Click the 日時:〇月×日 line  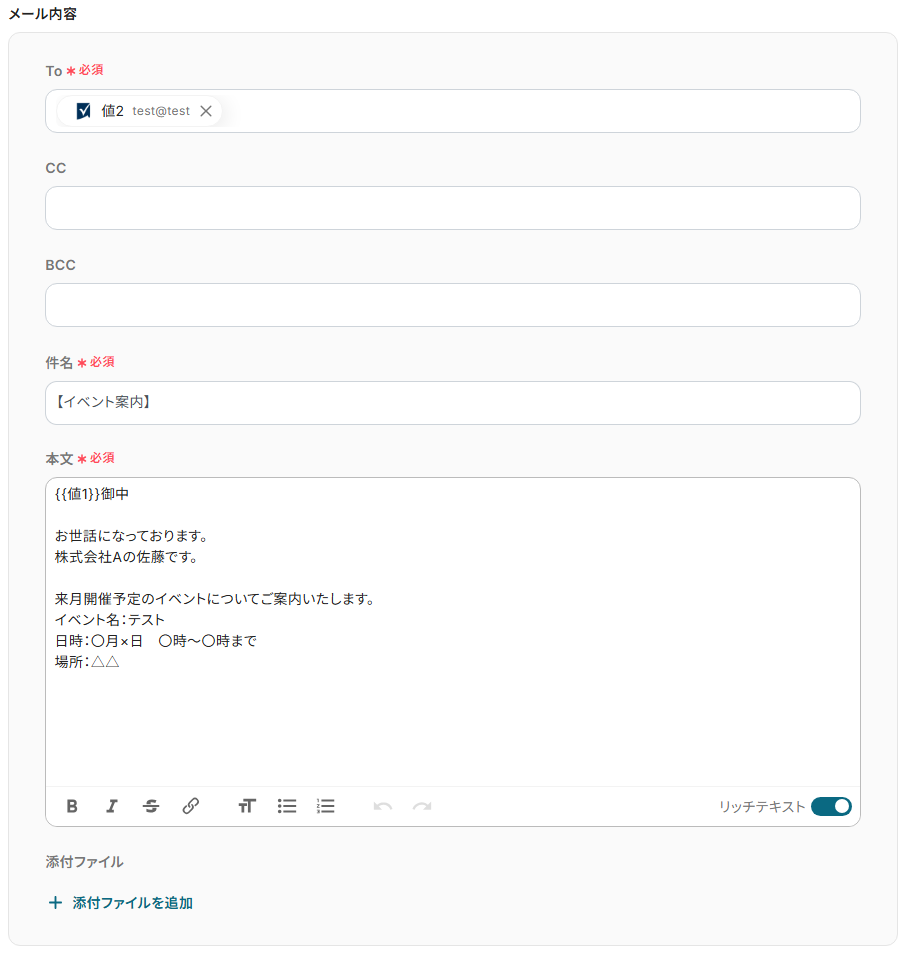[x=156, y=641]
